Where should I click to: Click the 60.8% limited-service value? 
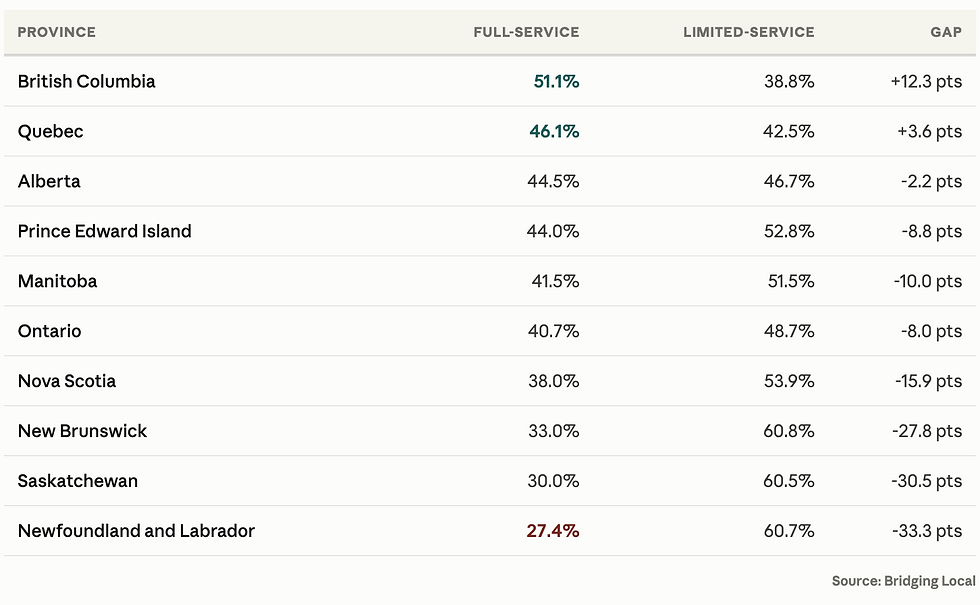[789, 431]
